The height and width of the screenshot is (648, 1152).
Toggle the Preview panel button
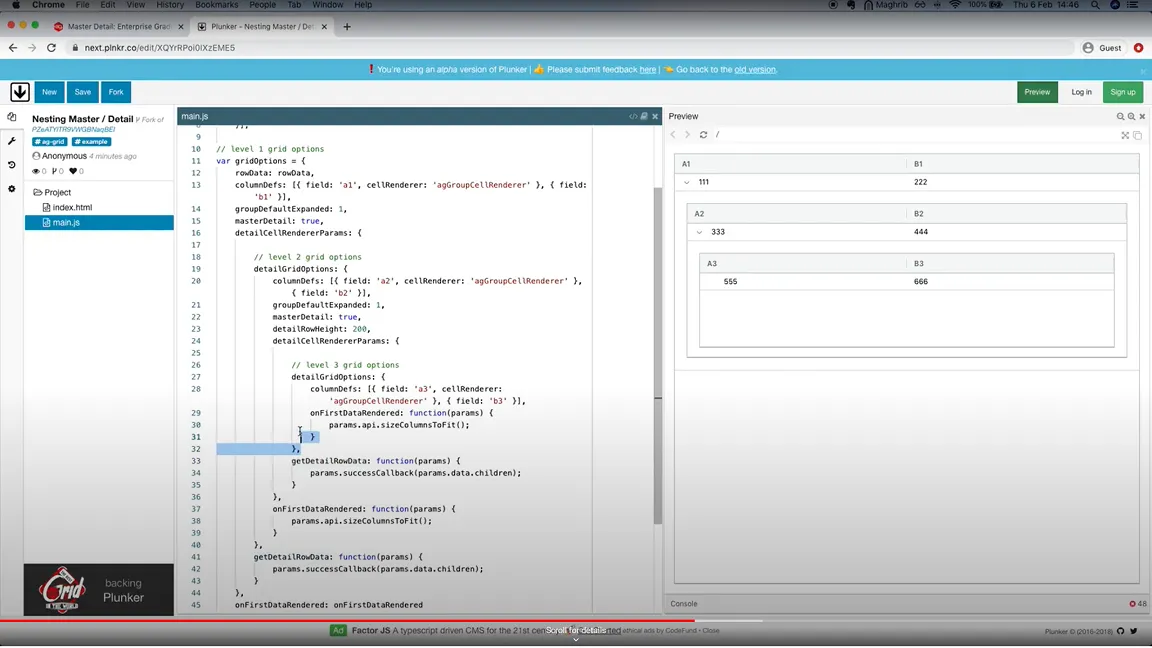[1037, 92]
